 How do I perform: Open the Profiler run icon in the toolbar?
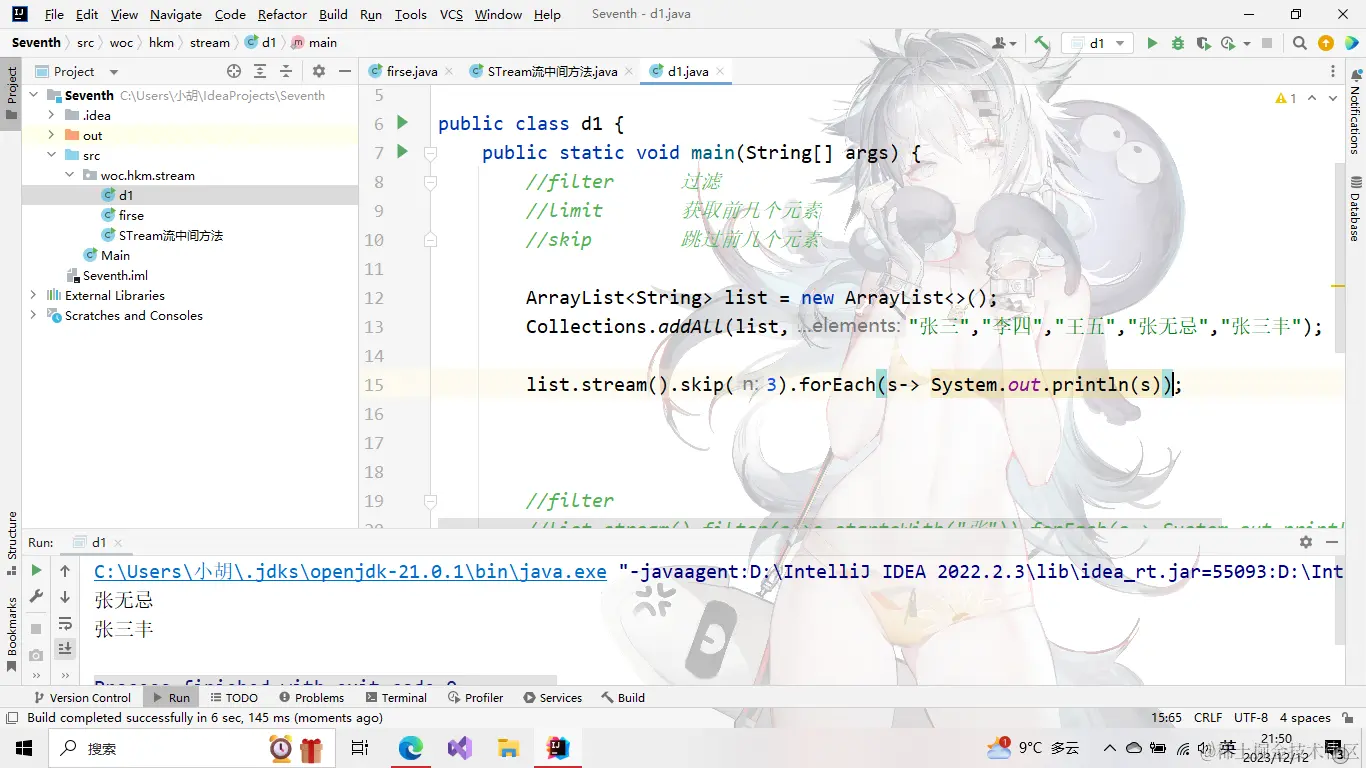click(x=1229, y=42)
